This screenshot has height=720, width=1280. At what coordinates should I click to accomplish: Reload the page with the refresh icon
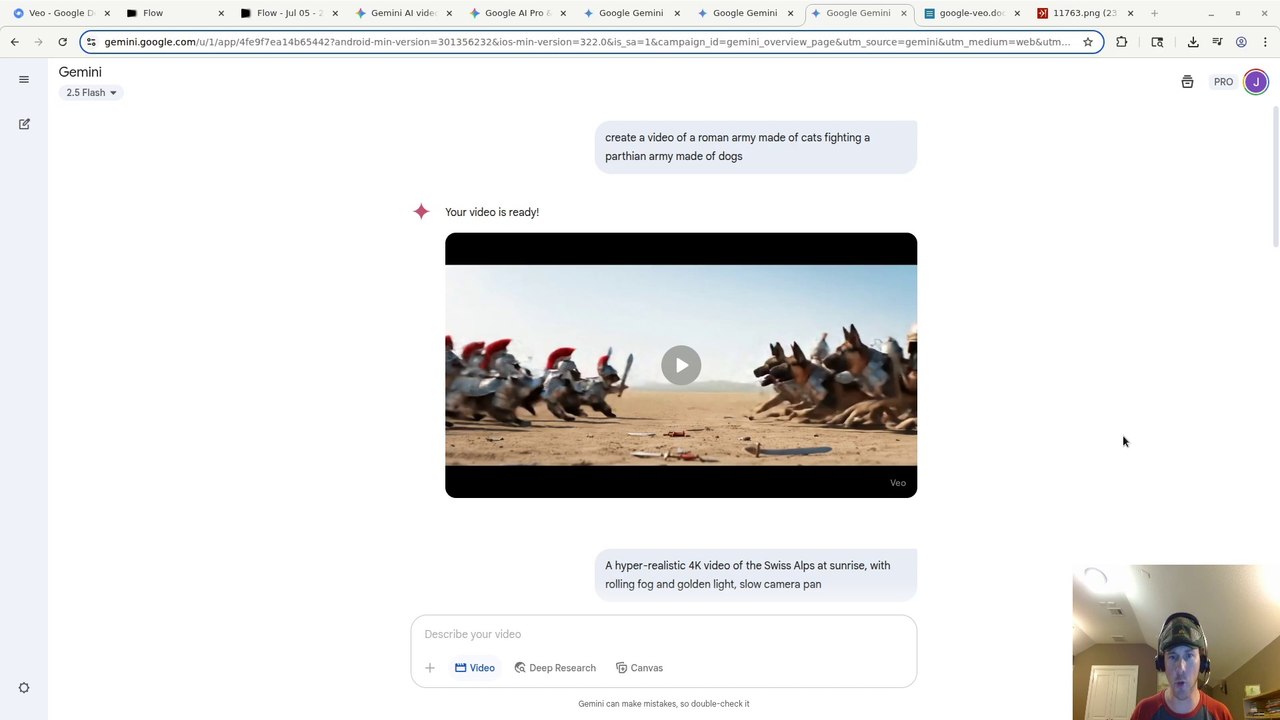point(62,42)
